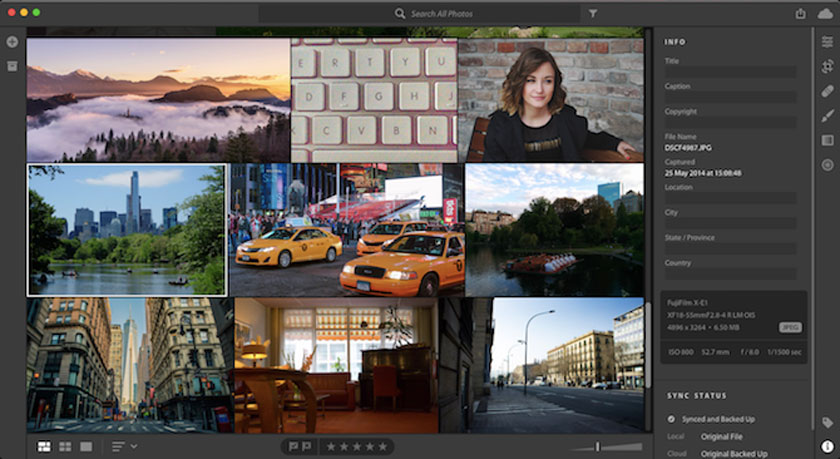
Task: Open My Photos library panel
Action: coord(12,66)
